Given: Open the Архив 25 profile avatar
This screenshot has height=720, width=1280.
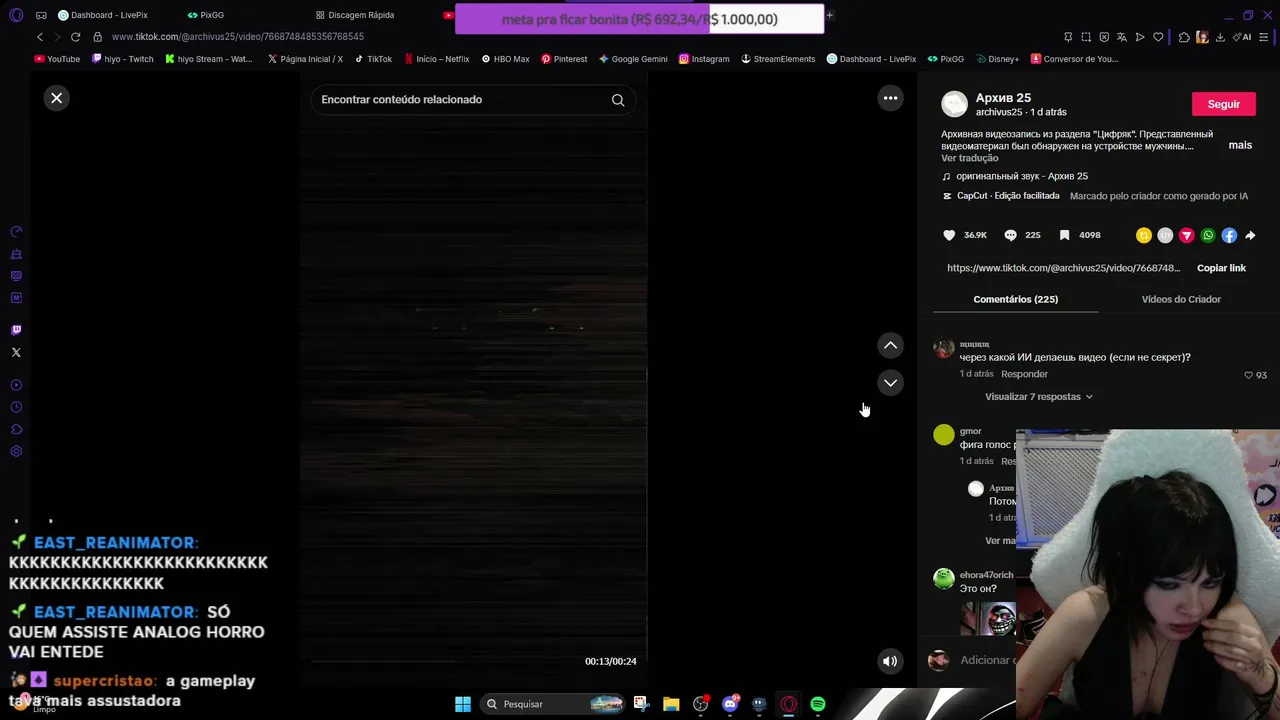Looking at the screenshot, I should [x=955, y=104].
